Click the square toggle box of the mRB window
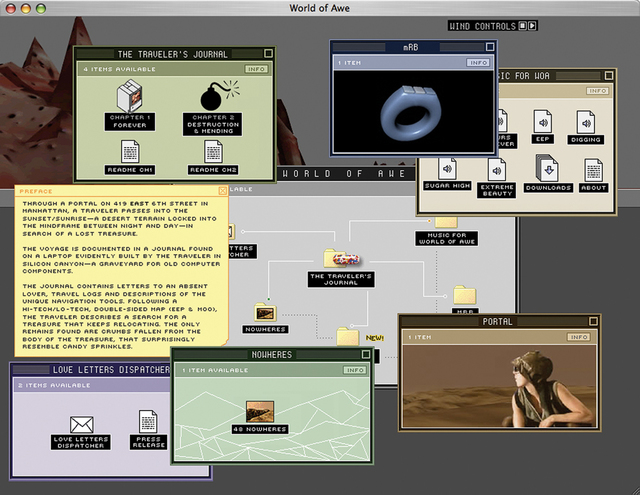Image resolution: width=640 pixels, height=495 pixels. (x=490, y=47)
